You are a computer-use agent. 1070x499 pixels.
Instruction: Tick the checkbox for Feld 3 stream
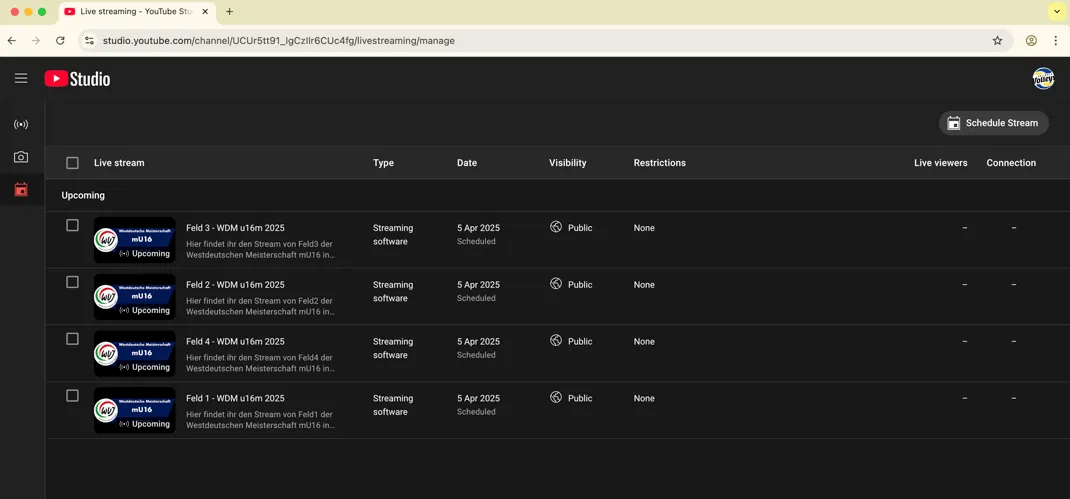pyautogui.click(x=72, y=226)
